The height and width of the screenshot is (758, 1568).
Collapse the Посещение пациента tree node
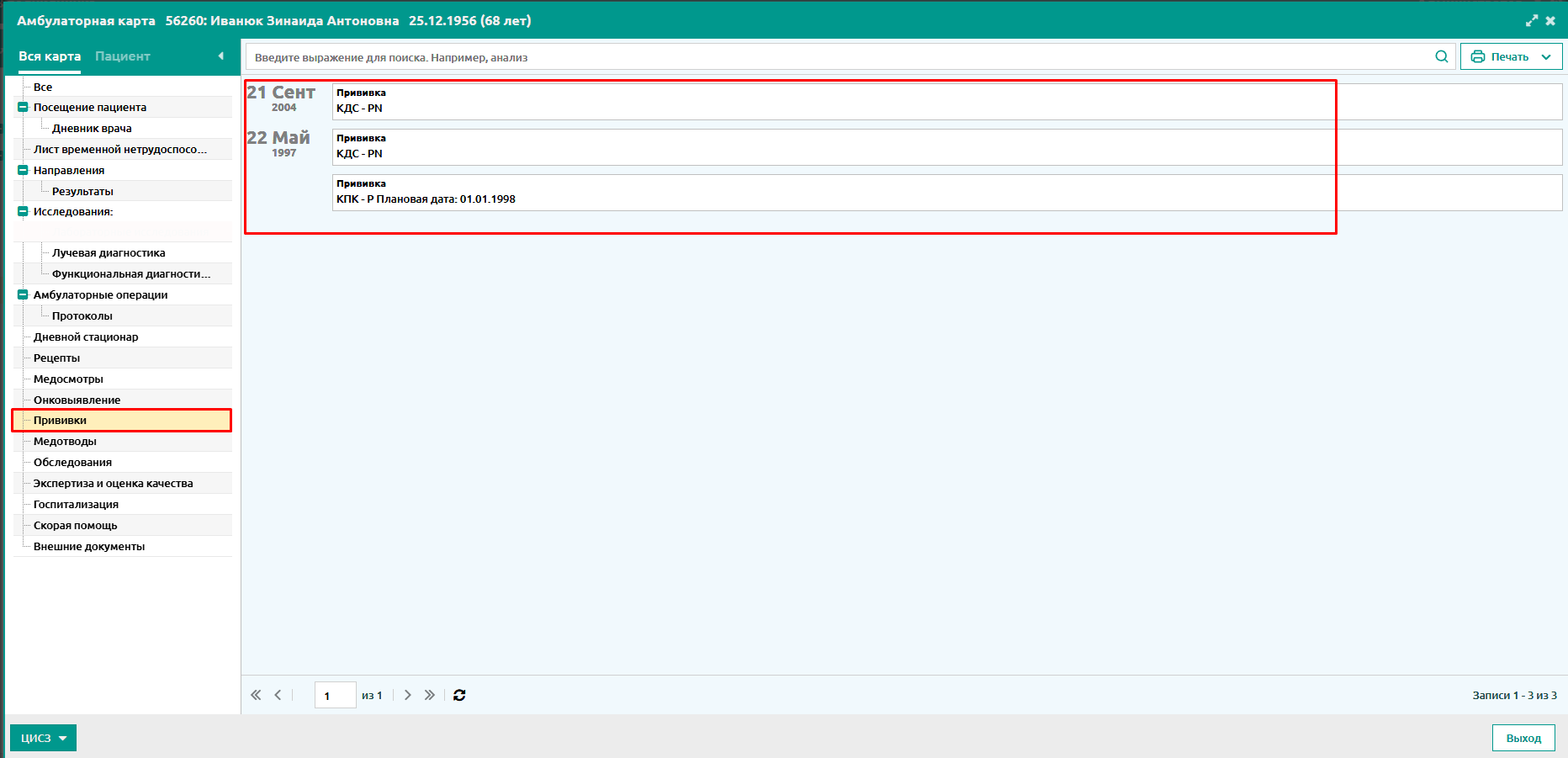coord(23,107)
